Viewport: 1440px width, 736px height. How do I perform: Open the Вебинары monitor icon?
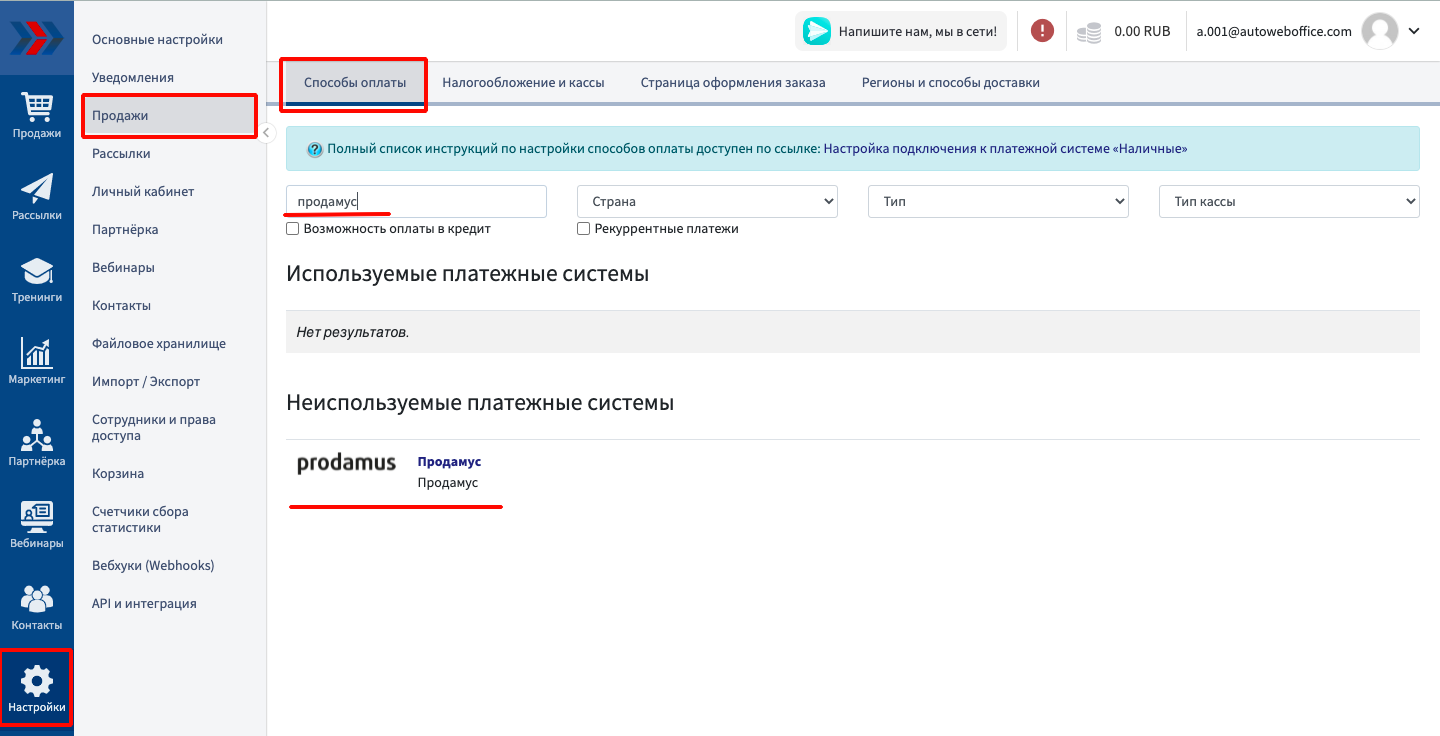tap(37, 516)
